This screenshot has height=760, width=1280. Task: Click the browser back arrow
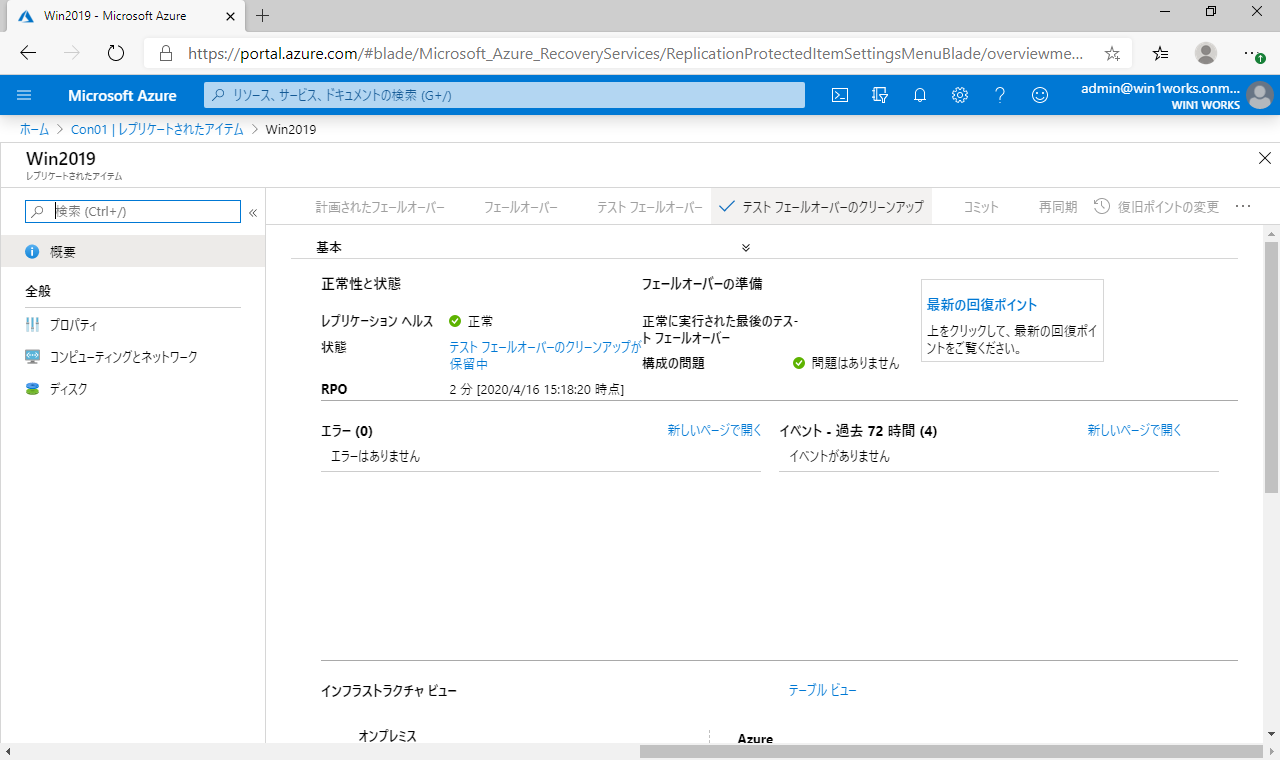coord(28,53)
